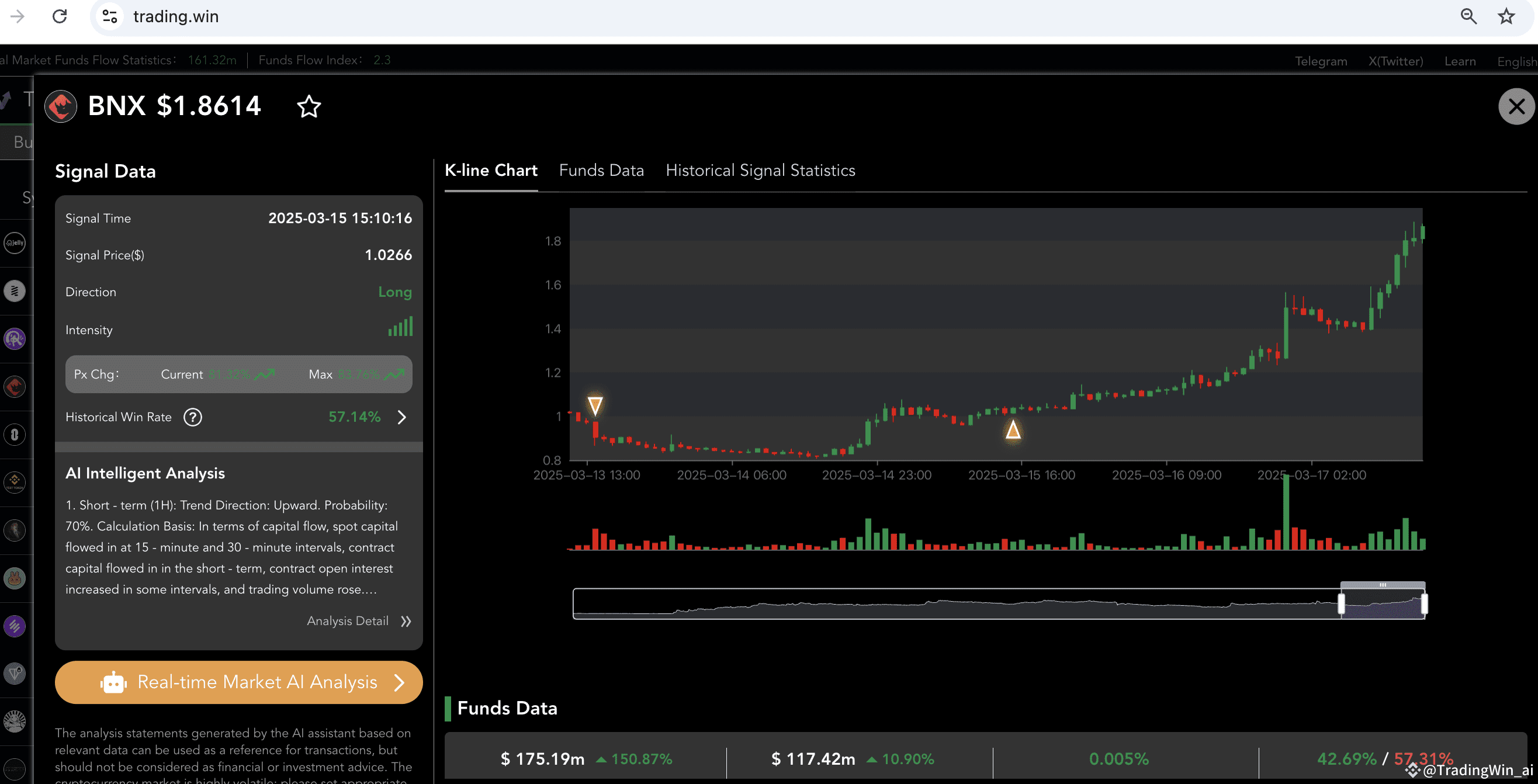
Task: Click the 10.90% change value
Action: pos(908,759)
